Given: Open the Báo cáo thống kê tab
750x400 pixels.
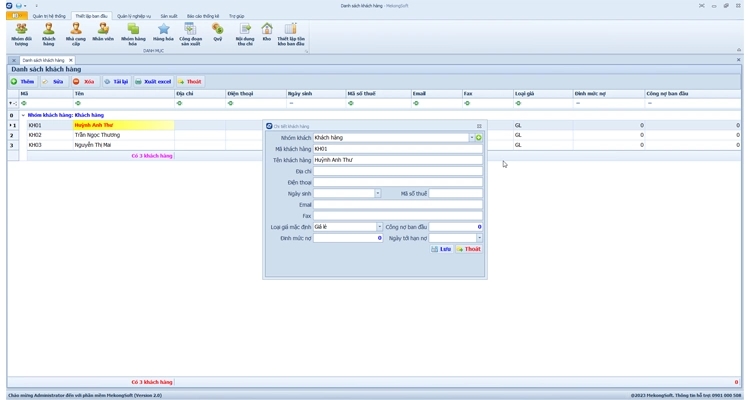Looking at the screenshot, I should tap(203, 16).
